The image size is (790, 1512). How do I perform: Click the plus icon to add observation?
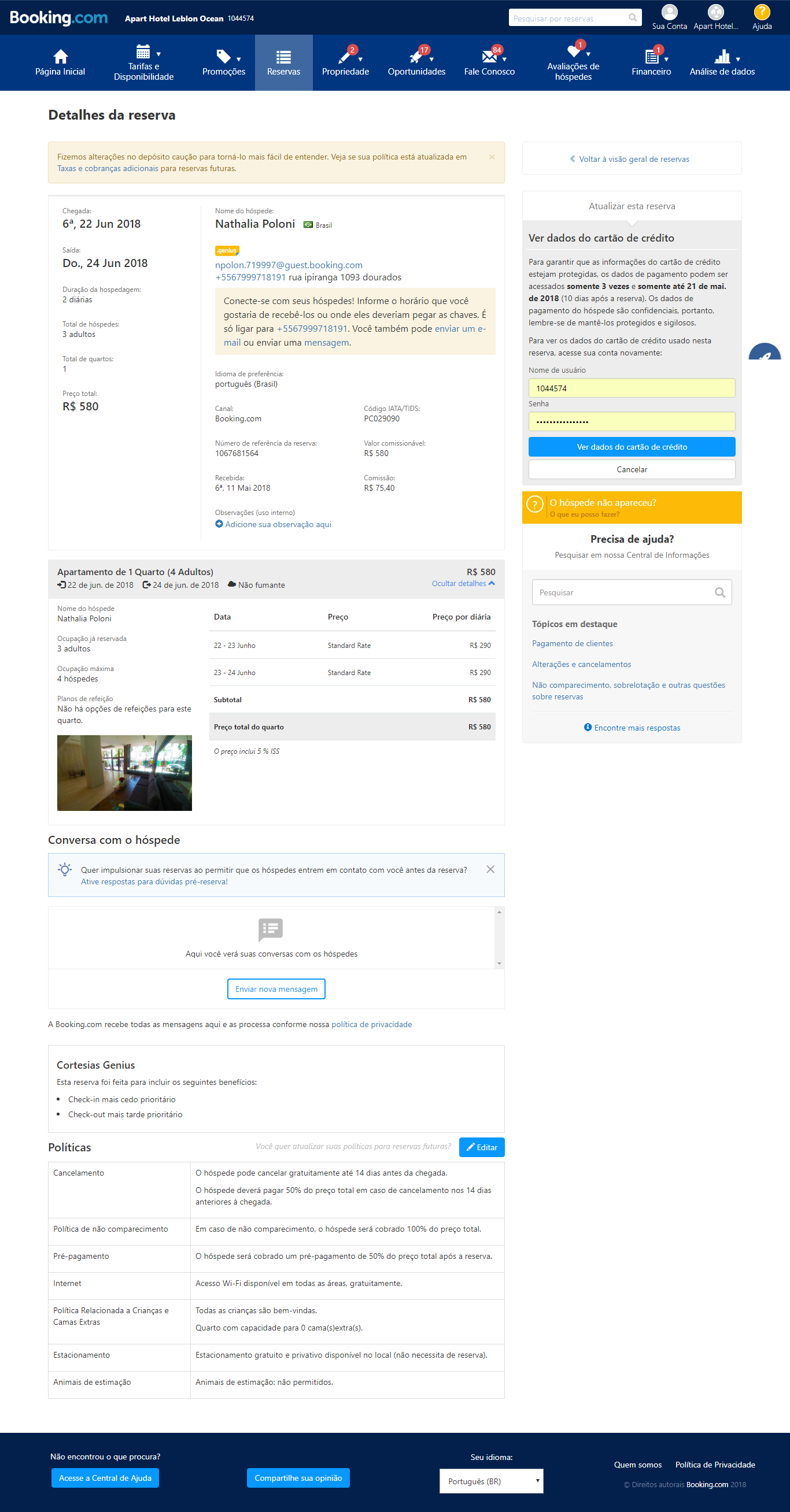click(x=219, y=524)
